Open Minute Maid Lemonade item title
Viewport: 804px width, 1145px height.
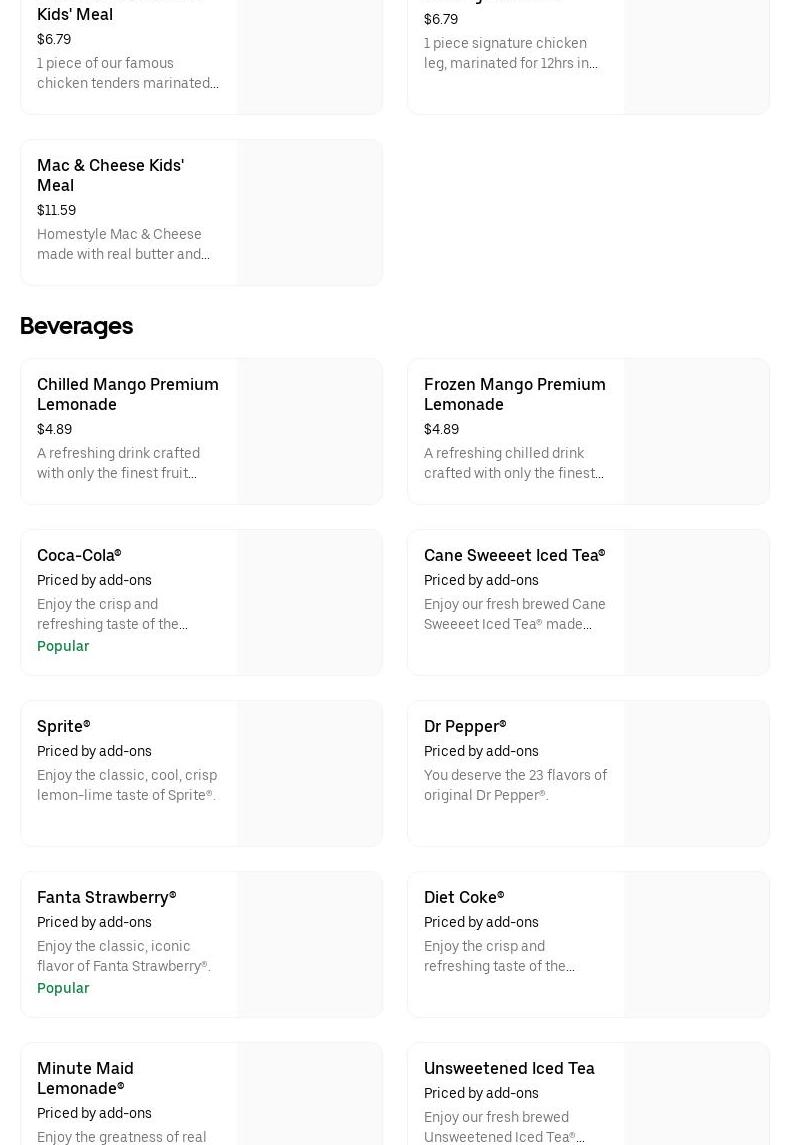[x=85, y=1078]
